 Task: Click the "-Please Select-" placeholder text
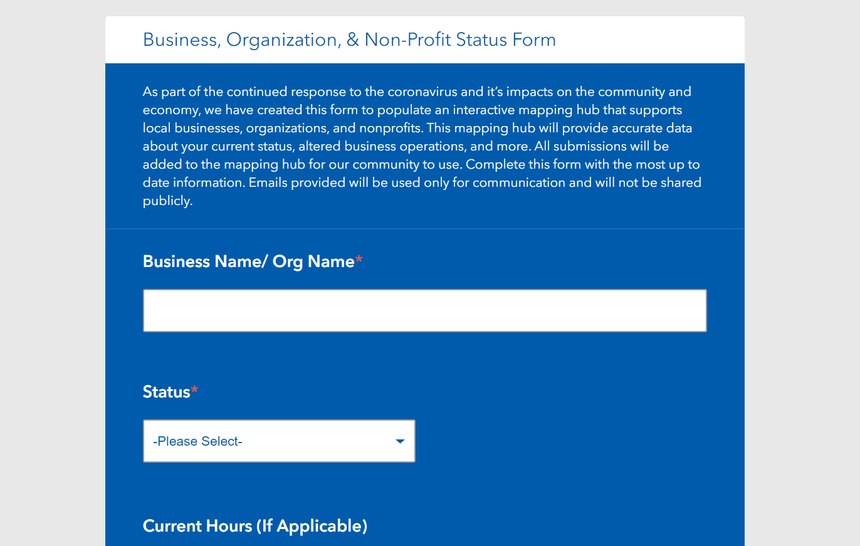point(198,441)
